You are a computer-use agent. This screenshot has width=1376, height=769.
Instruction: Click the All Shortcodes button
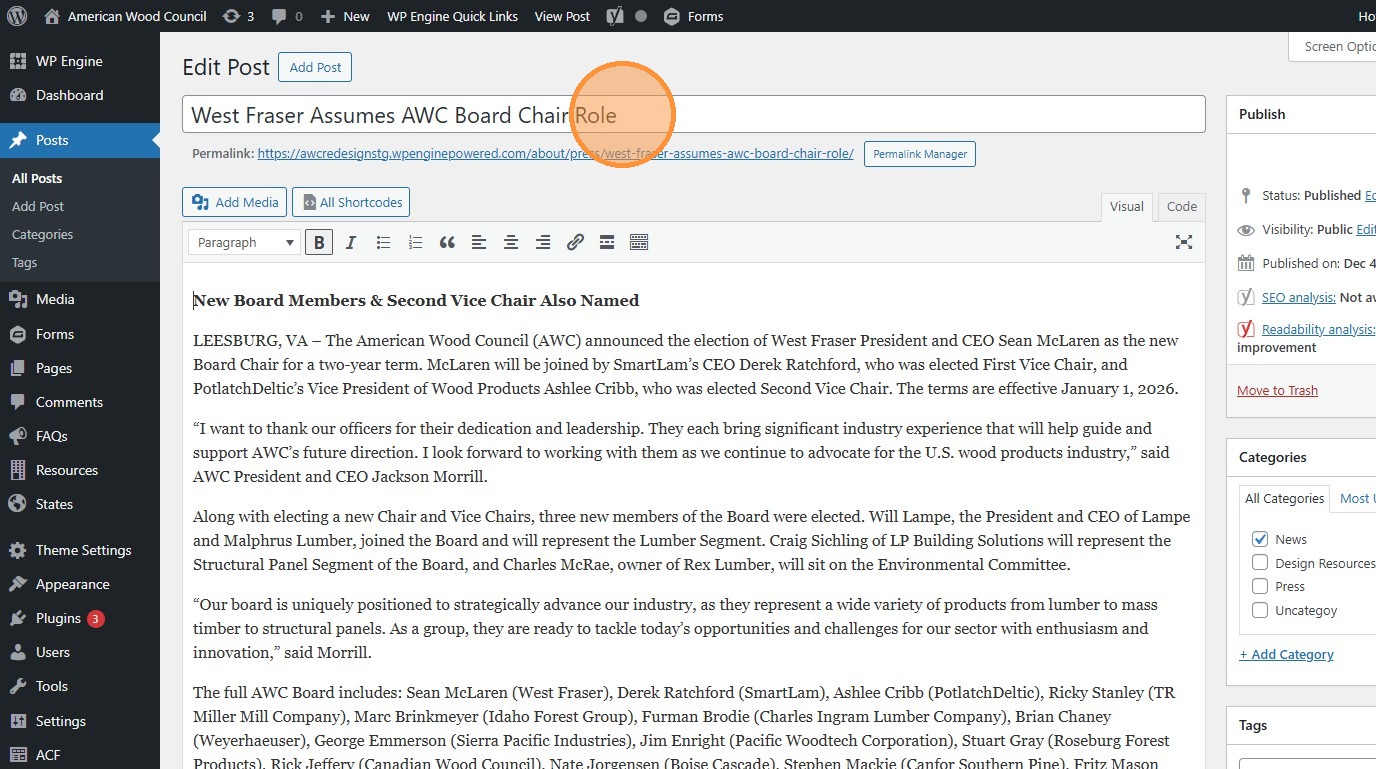[x=351, y=202]
